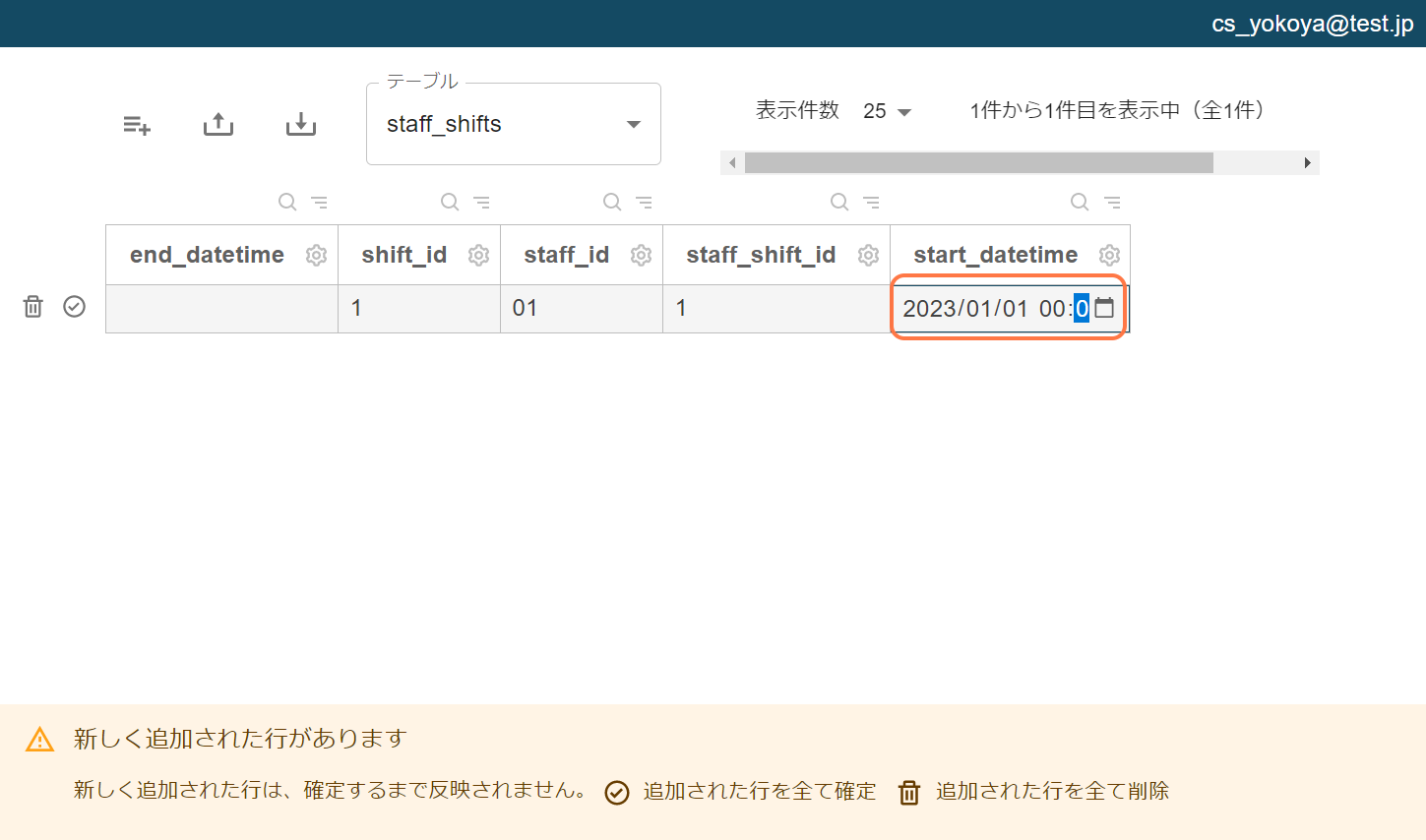Click the cs_yokoya@test.jp account label

[1313, 24]
